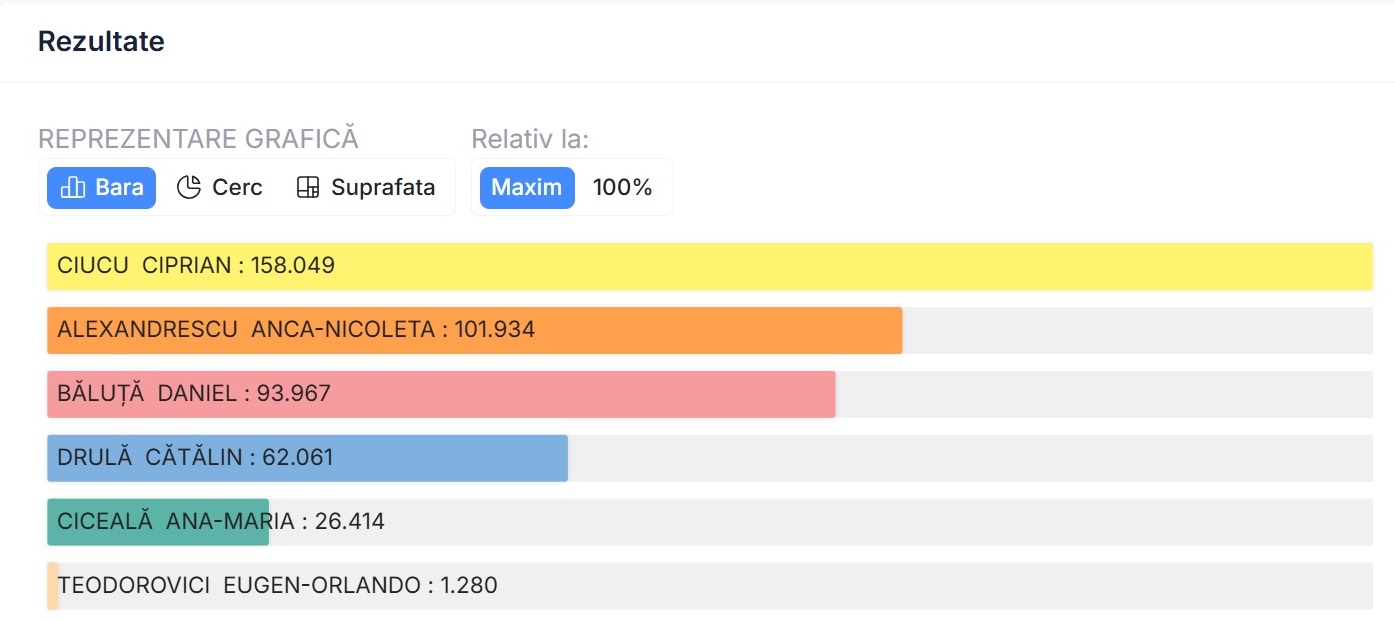Screen dimensions: 1395x621
Task: Click the bar chart icon in Bara
Action: pos(72,187)
